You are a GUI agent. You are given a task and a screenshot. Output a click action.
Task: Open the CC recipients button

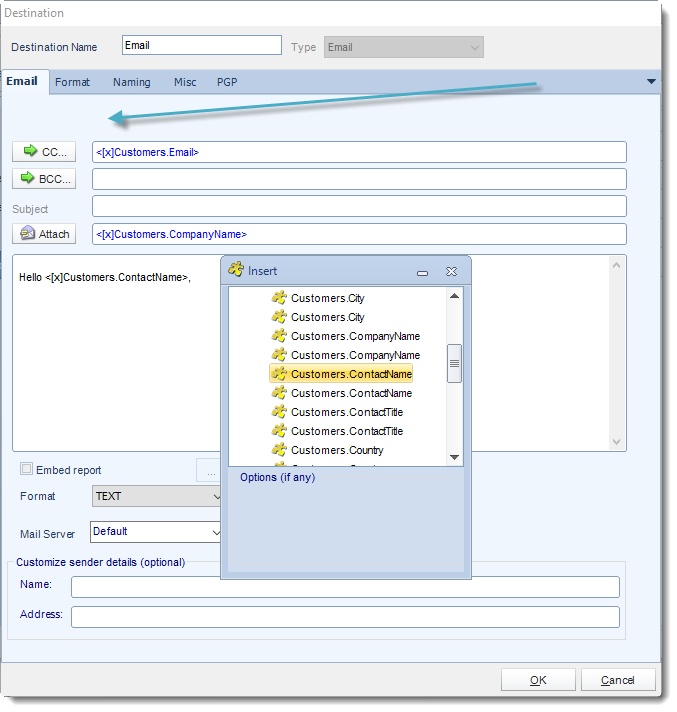click(x=44, y=152)
